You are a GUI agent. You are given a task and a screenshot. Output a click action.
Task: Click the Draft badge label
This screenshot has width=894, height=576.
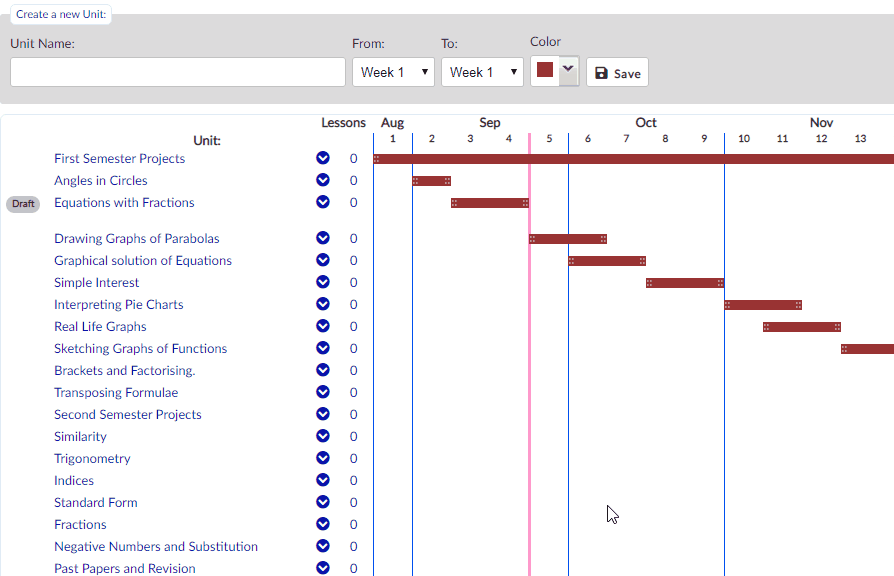(23, 204)
